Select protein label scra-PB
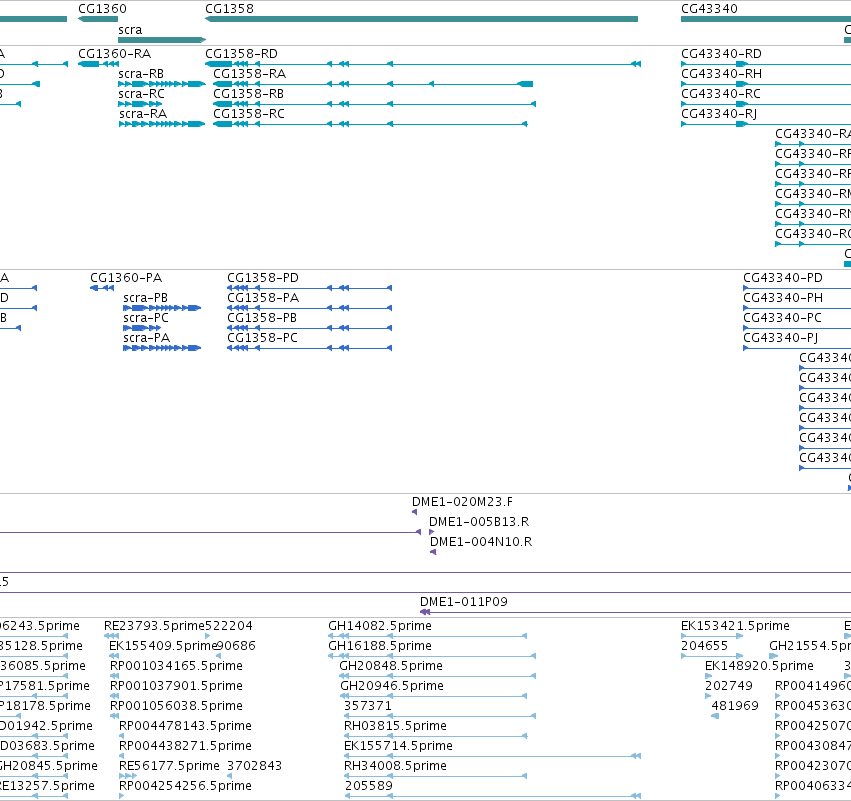 tap(145, 298)
